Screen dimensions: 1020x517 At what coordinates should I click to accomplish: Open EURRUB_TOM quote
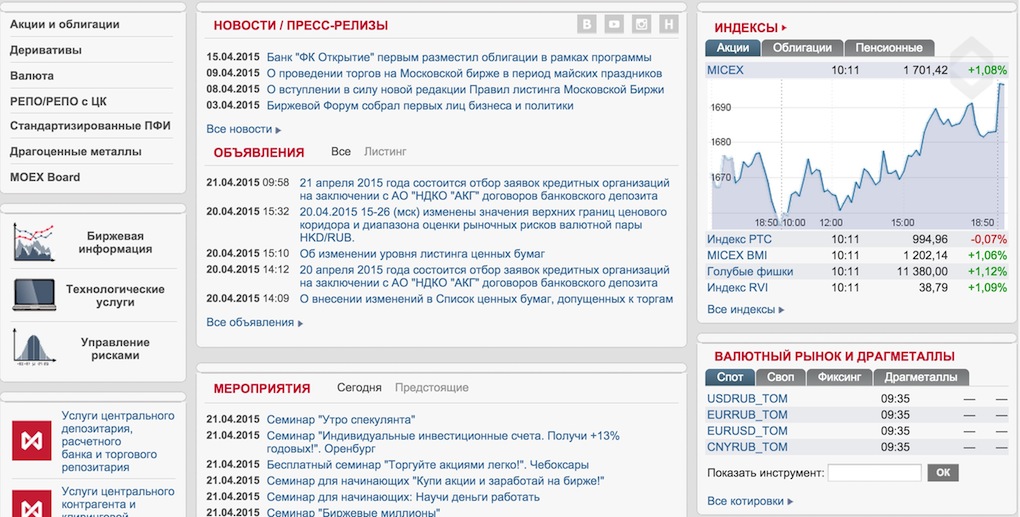click(747, 415)
